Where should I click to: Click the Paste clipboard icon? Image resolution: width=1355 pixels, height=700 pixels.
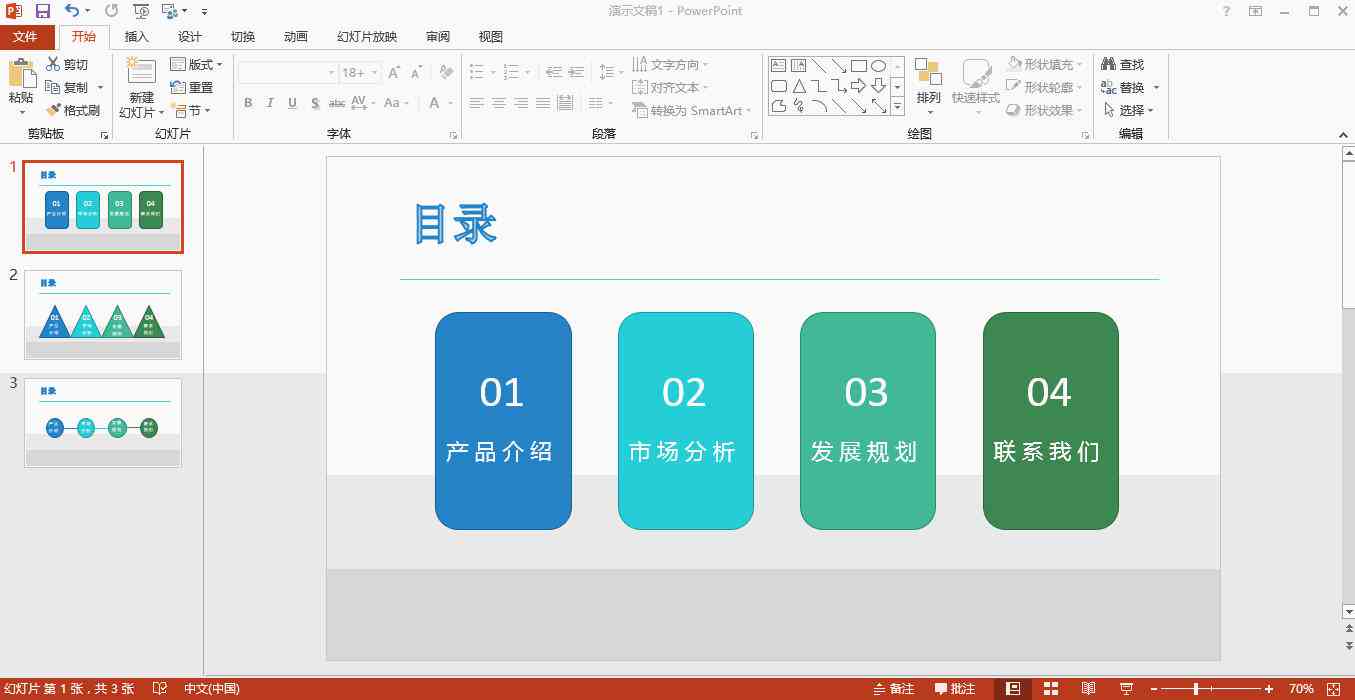[x=21, y=74]
